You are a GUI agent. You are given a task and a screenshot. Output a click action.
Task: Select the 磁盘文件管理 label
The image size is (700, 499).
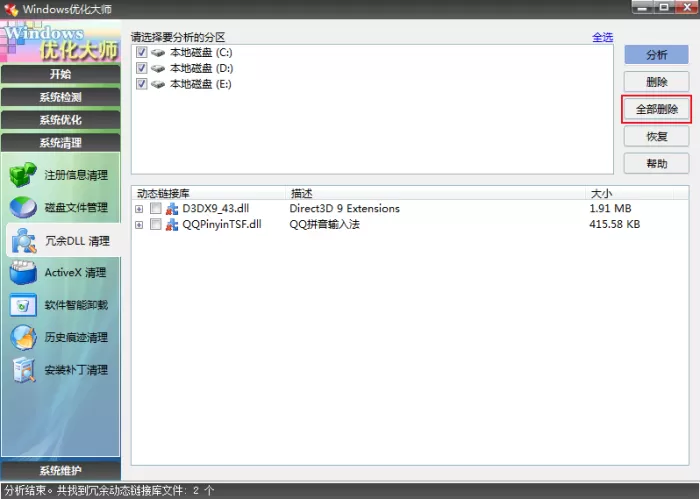[76, 208]
